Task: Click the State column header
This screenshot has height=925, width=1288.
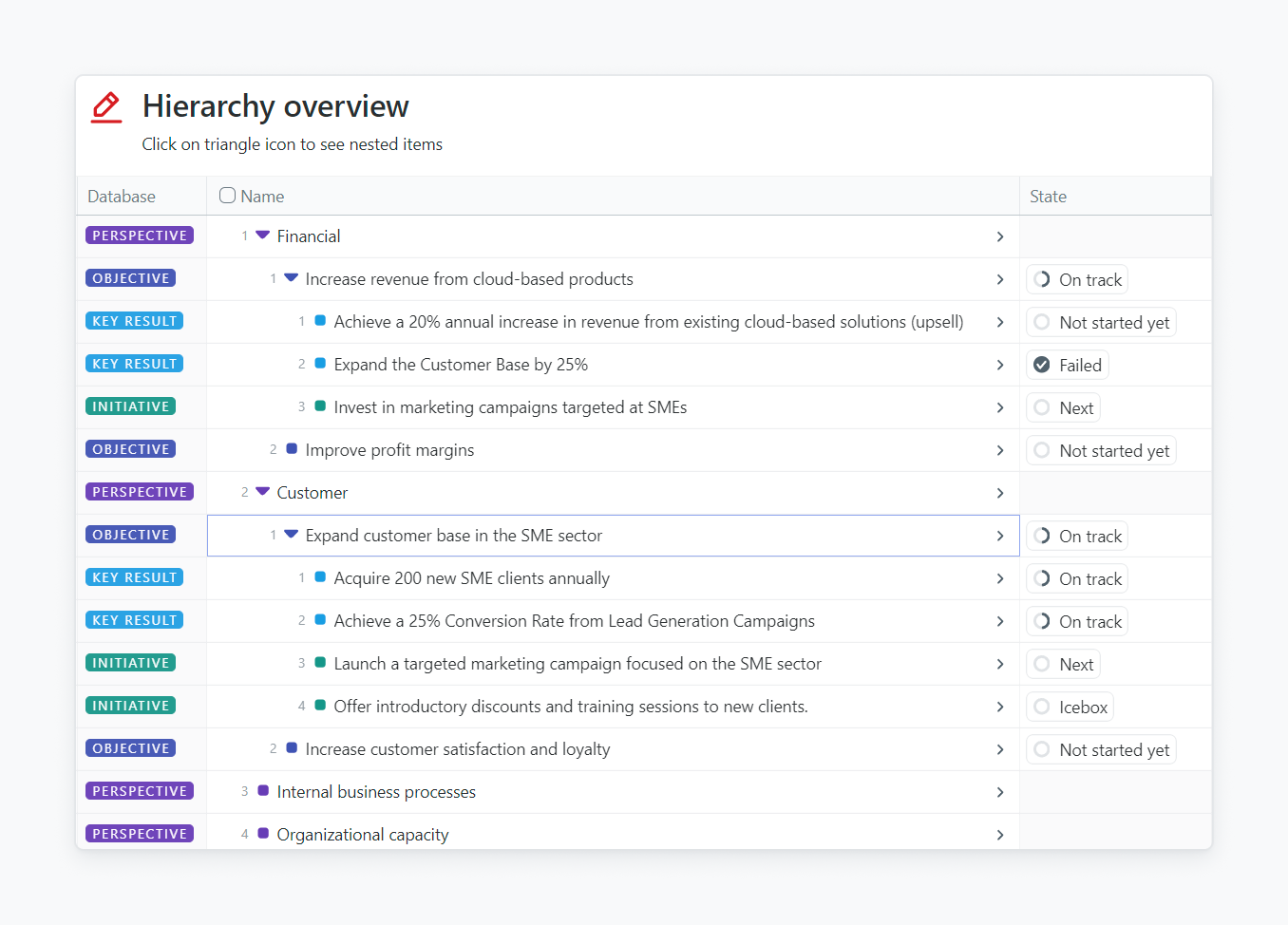Action: [1048, 197]
